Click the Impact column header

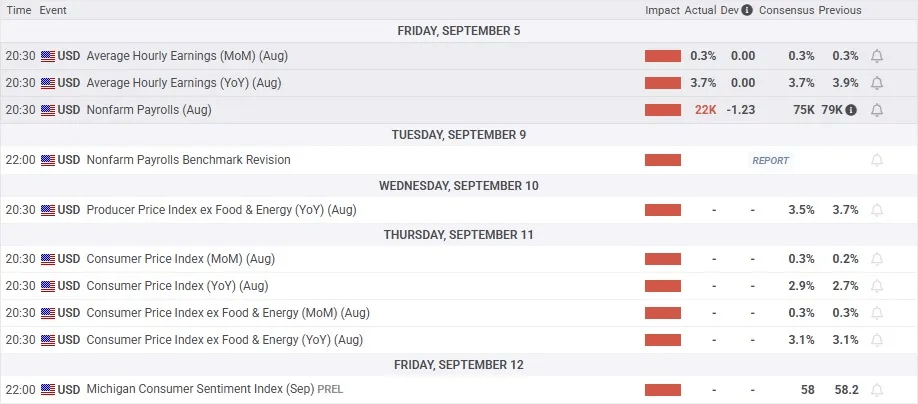click(662, 10)
